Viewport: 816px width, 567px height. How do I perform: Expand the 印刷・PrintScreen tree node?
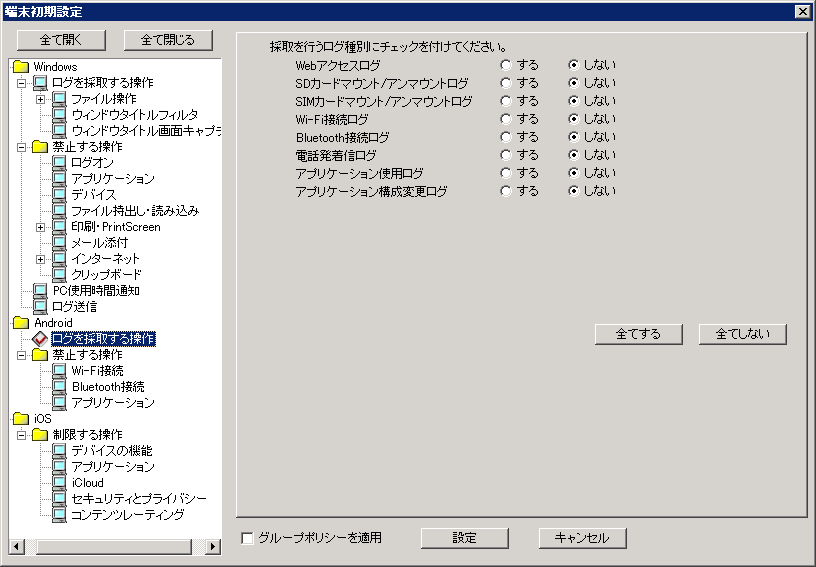click(x=40, y=227)
